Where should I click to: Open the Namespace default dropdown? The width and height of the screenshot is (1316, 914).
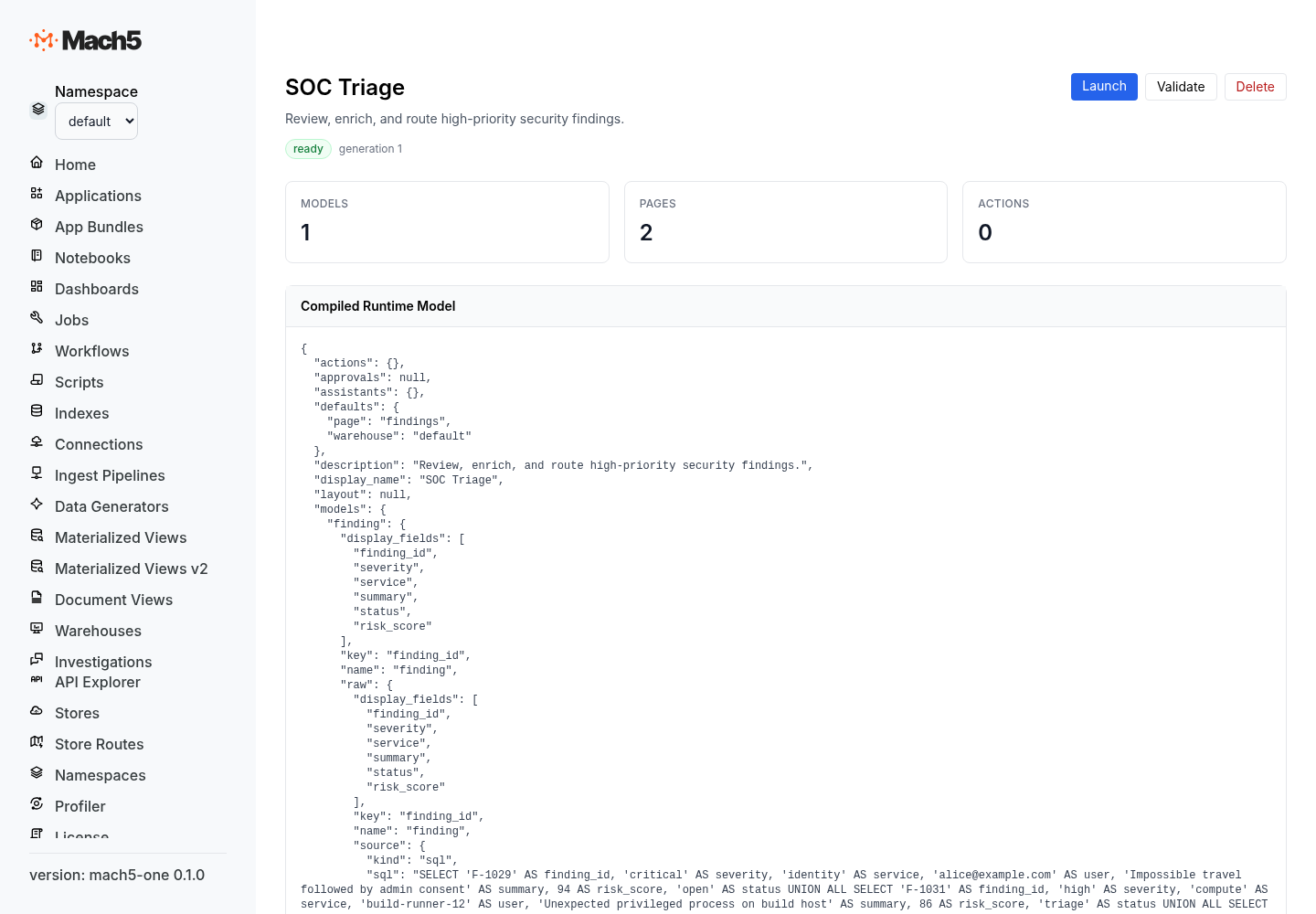tap(96, 122)
